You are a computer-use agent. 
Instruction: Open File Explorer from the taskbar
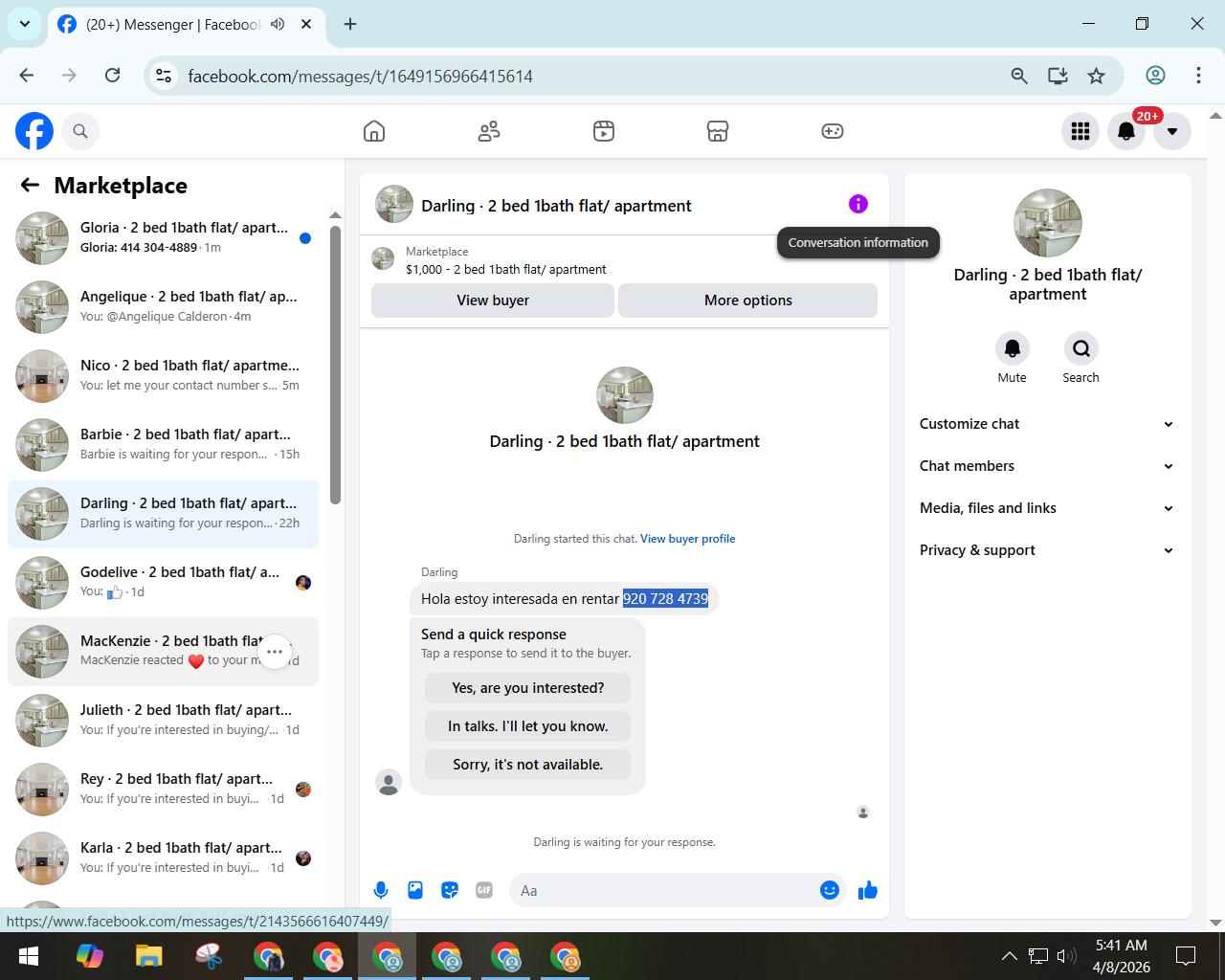tap(148, 956)
